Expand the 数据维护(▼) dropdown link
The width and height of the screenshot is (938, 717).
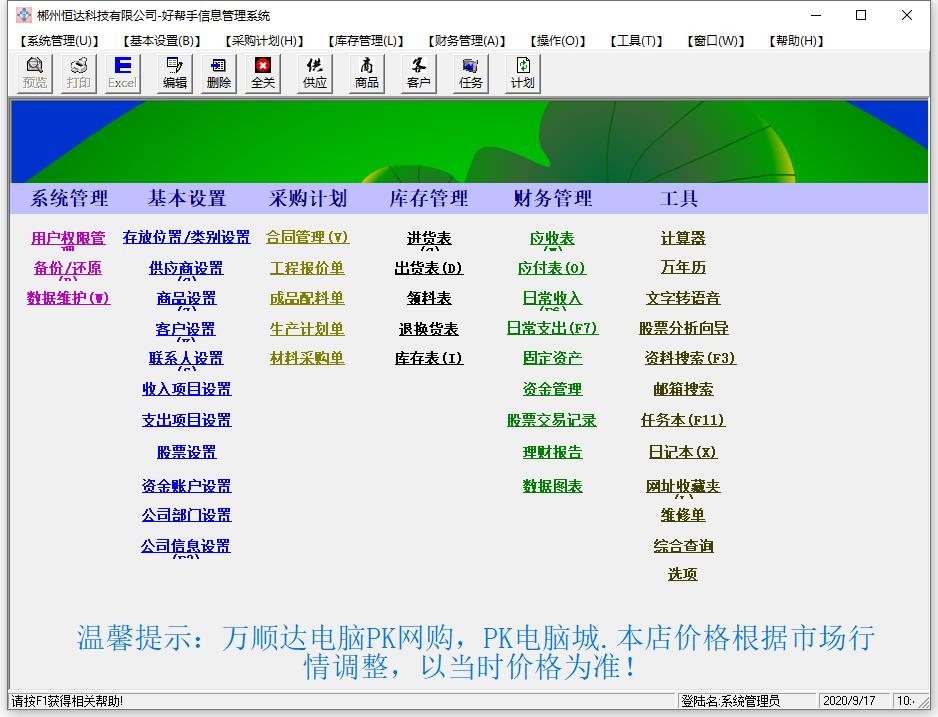pyautogui.click(x=68, y=298)
